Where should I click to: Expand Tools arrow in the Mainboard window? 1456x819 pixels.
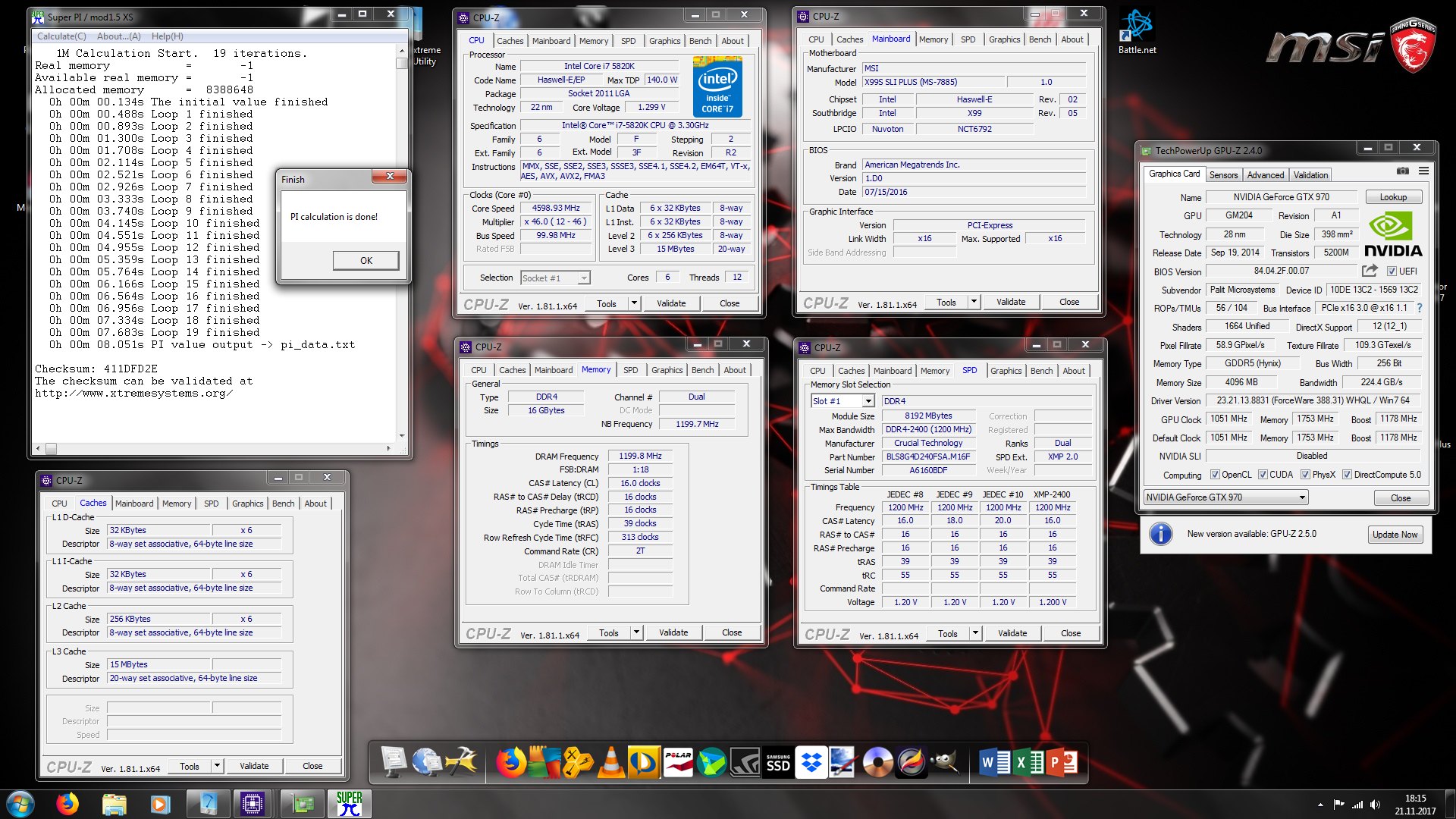974,302
